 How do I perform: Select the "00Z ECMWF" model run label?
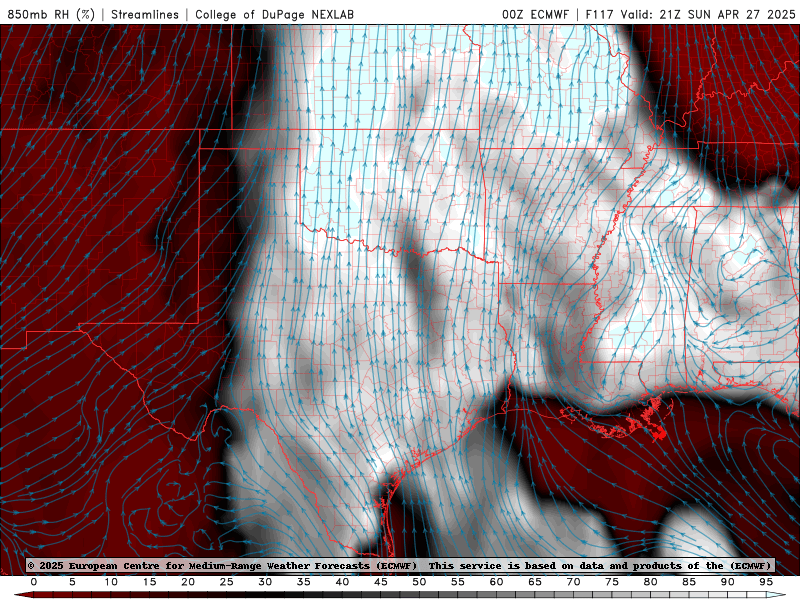pos(535,14)
